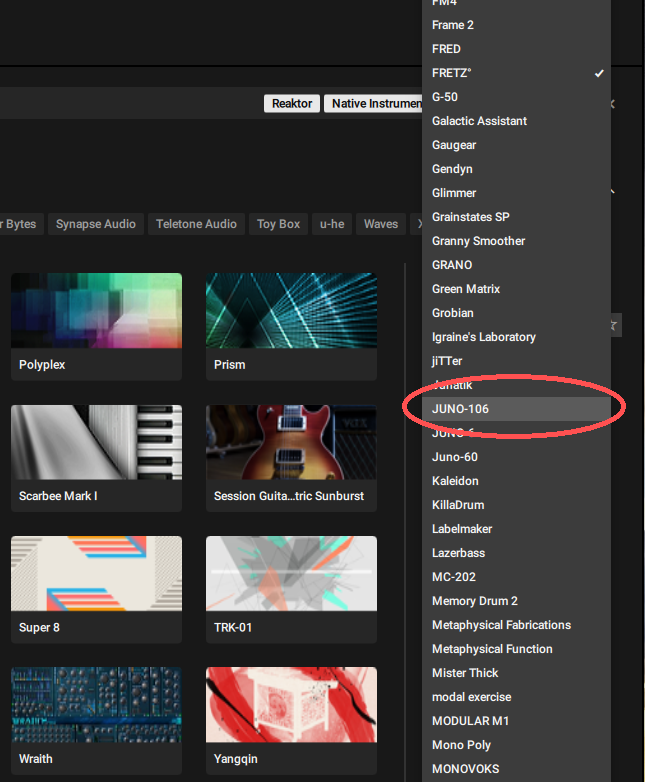This screenshot has width=645, height=782.
Task: Select the highlighted JUNO-106 entry
Action: [x=516, y=409]
